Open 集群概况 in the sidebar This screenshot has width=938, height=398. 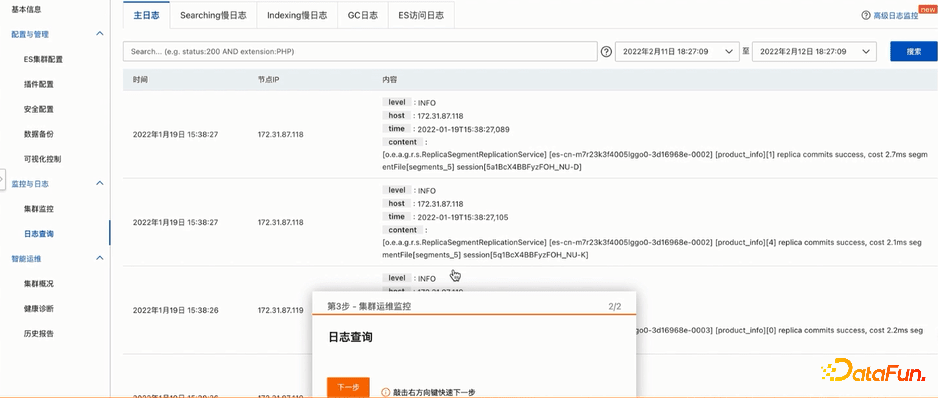coord(39,283)
